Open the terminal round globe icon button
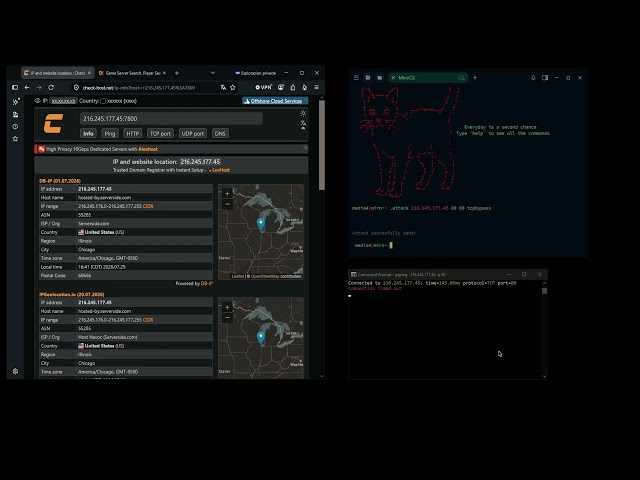Image resolution: width=640 pixels, height=480 pixels. click(x=368, y=78)
